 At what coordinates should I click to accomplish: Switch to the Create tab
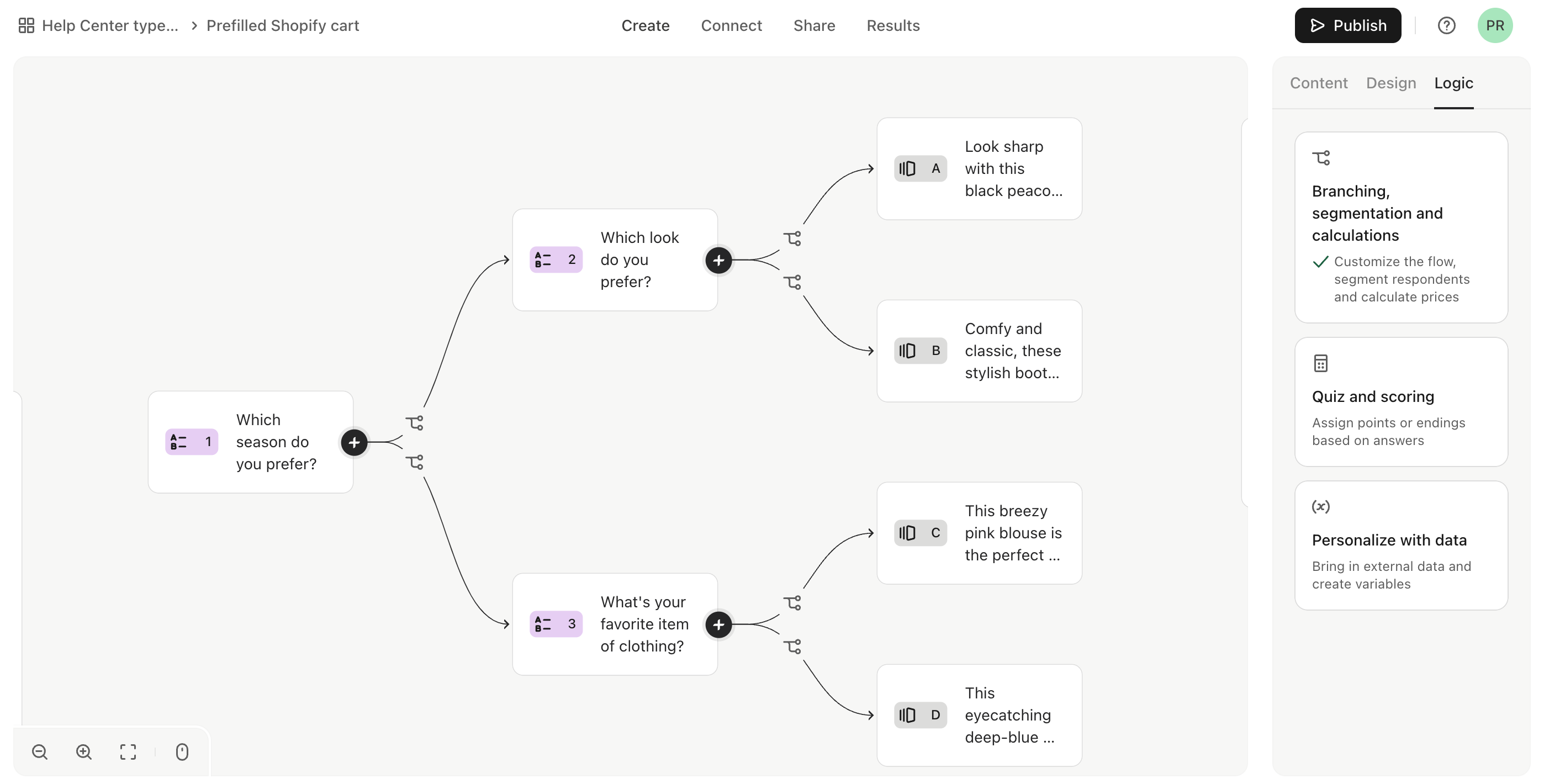pos(645,25)
